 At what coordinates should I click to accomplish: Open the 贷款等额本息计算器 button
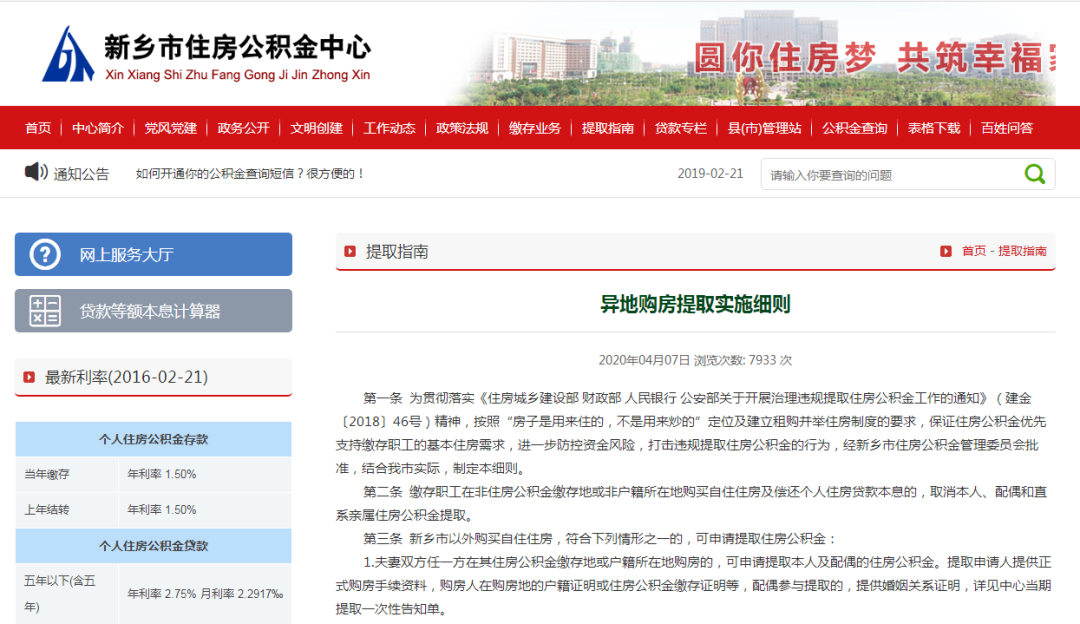pyautogui.click(x=154, y=311)
